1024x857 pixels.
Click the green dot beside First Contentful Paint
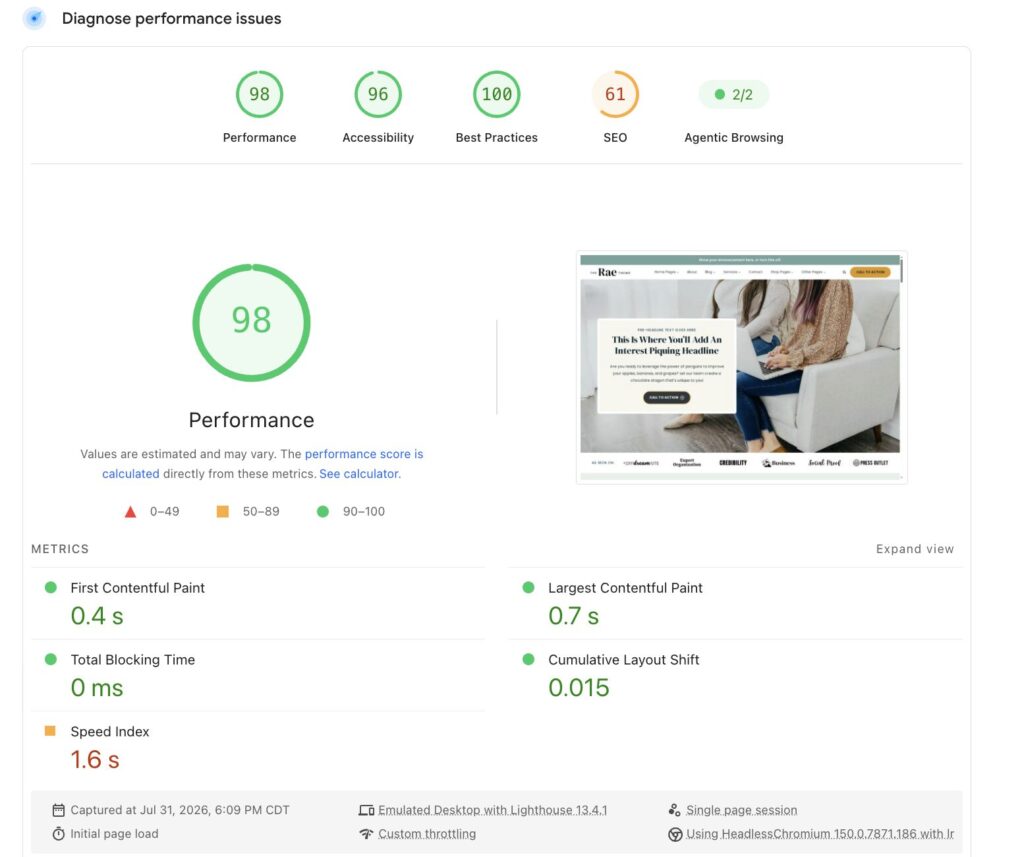pos(50,587)
